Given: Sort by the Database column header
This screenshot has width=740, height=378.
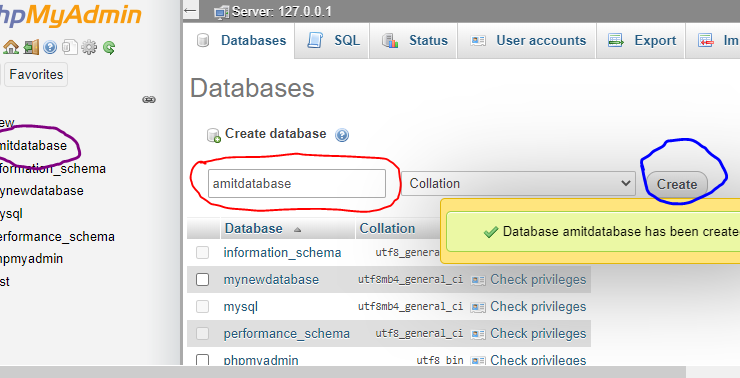Looking at the screenshot, I should coord(253,228).
